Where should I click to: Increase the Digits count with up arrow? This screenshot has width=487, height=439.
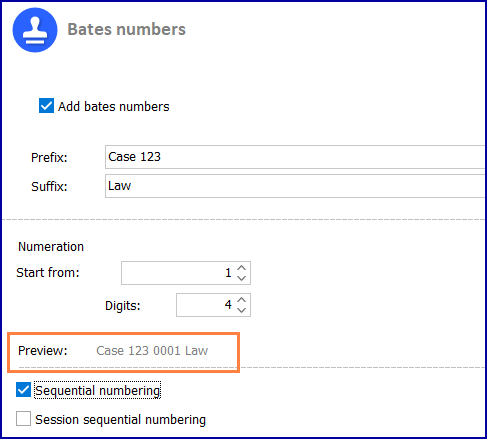pos(242,300)
